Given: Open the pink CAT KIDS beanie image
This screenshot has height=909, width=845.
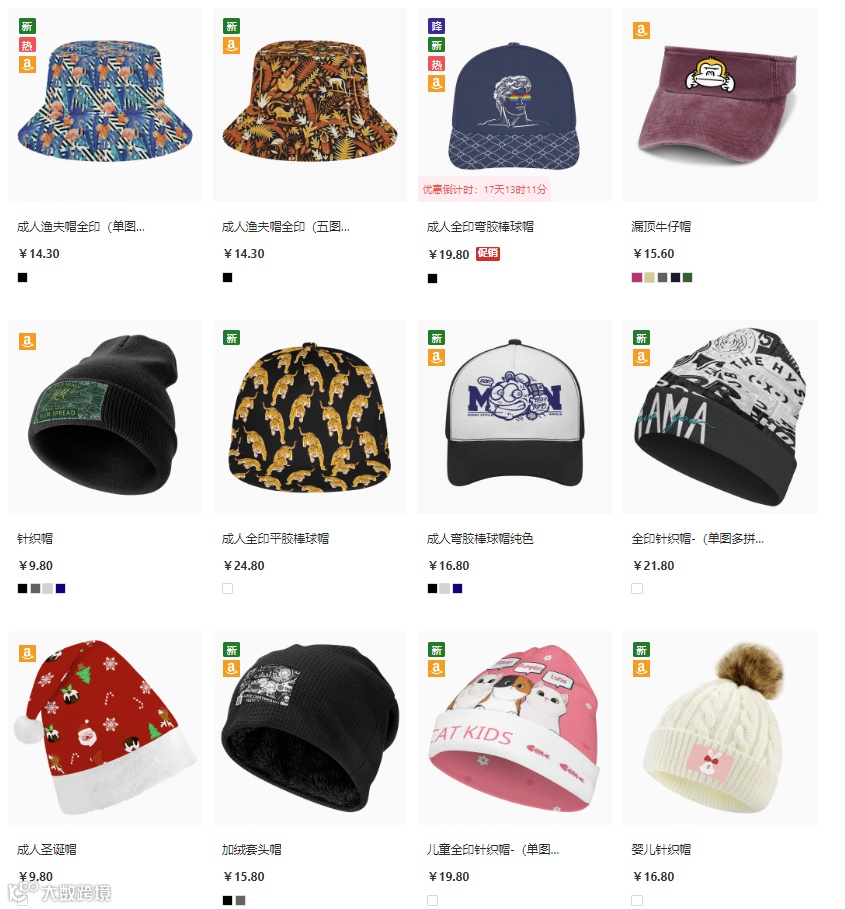Looking at the screenshot, I should click(x=515, y=728).
